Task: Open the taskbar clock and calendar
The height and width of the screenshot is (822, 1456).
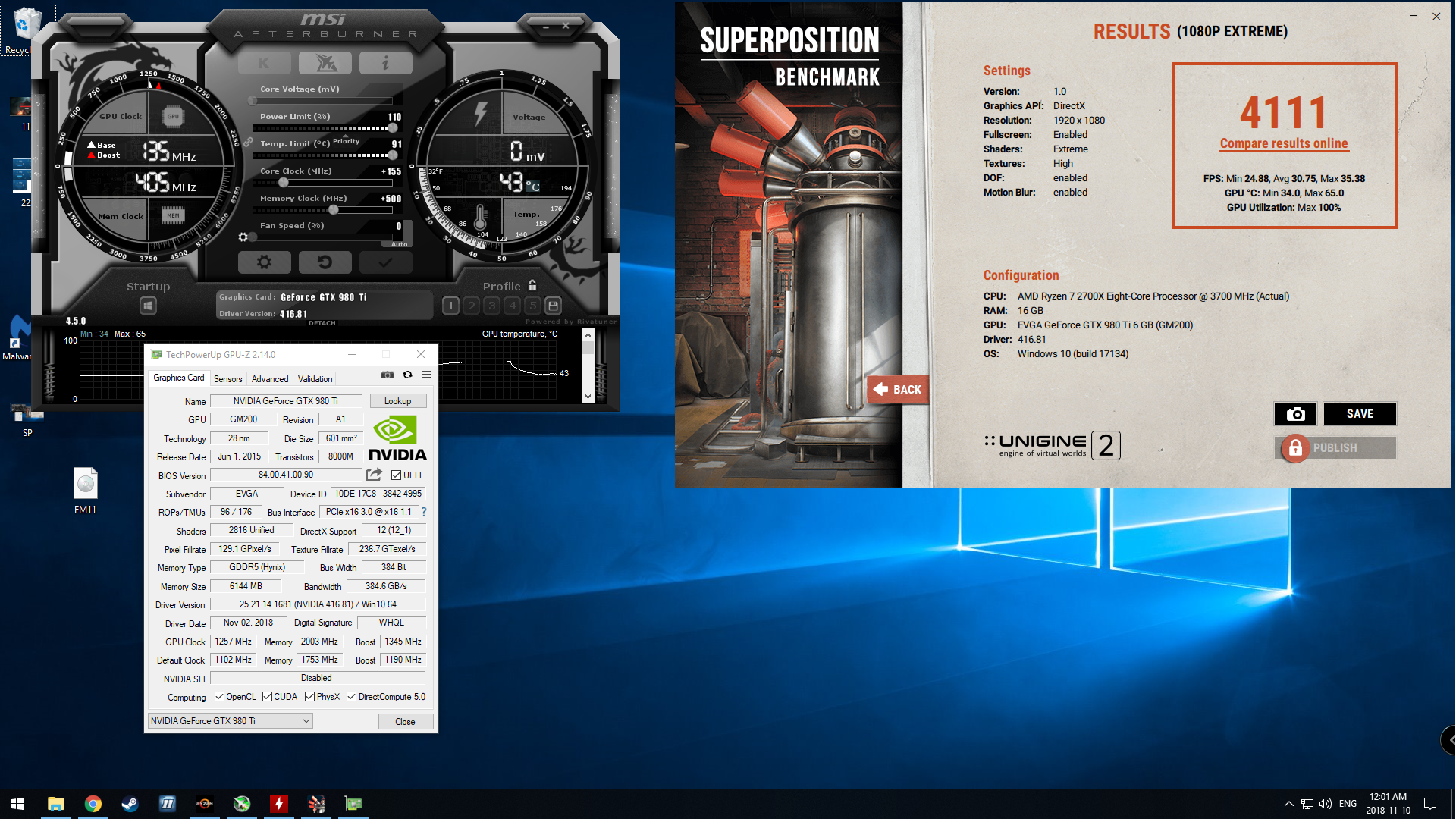Action: coord(1388,805)
